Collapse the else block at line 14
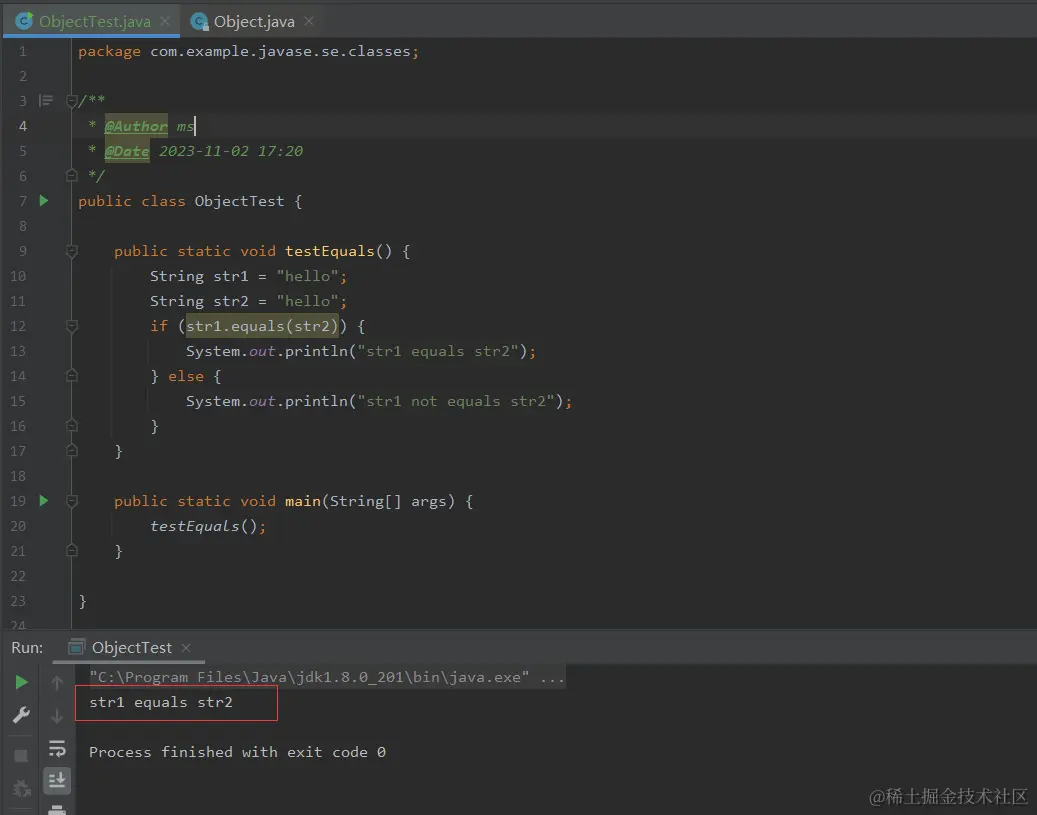 (x=71, y=376)
